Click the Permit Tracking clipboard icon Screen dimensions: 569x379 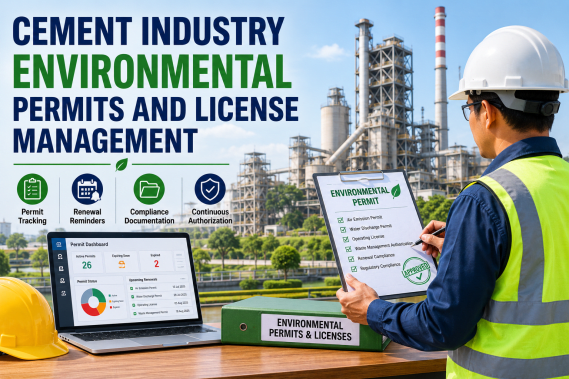point(32,189)
